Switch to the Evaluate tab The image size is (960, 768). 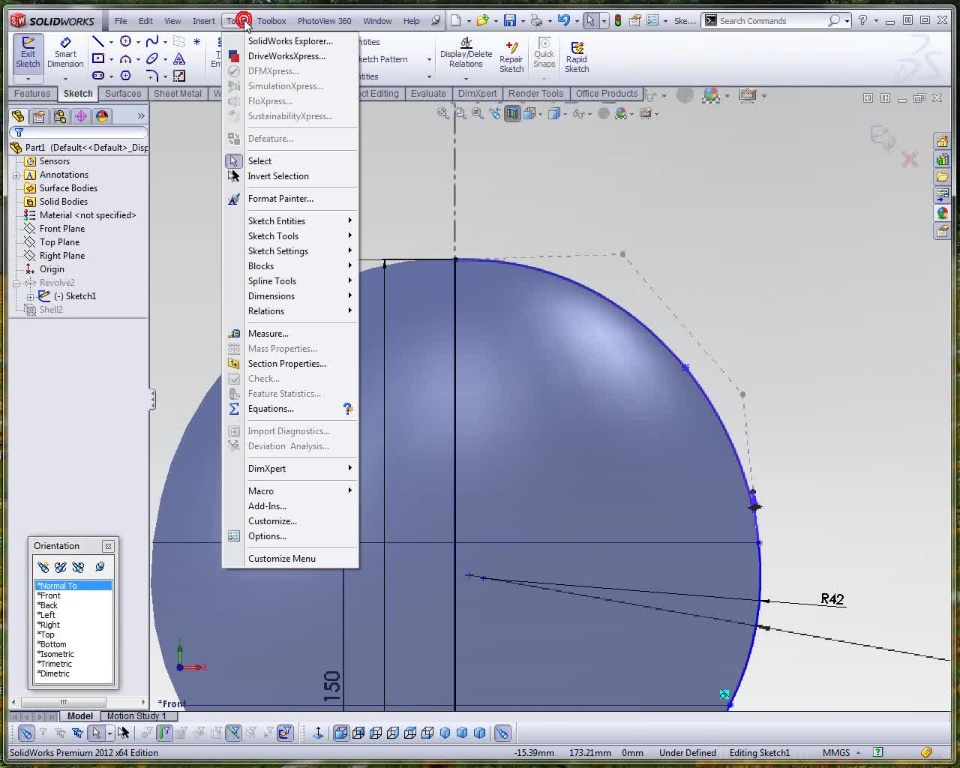428,94
